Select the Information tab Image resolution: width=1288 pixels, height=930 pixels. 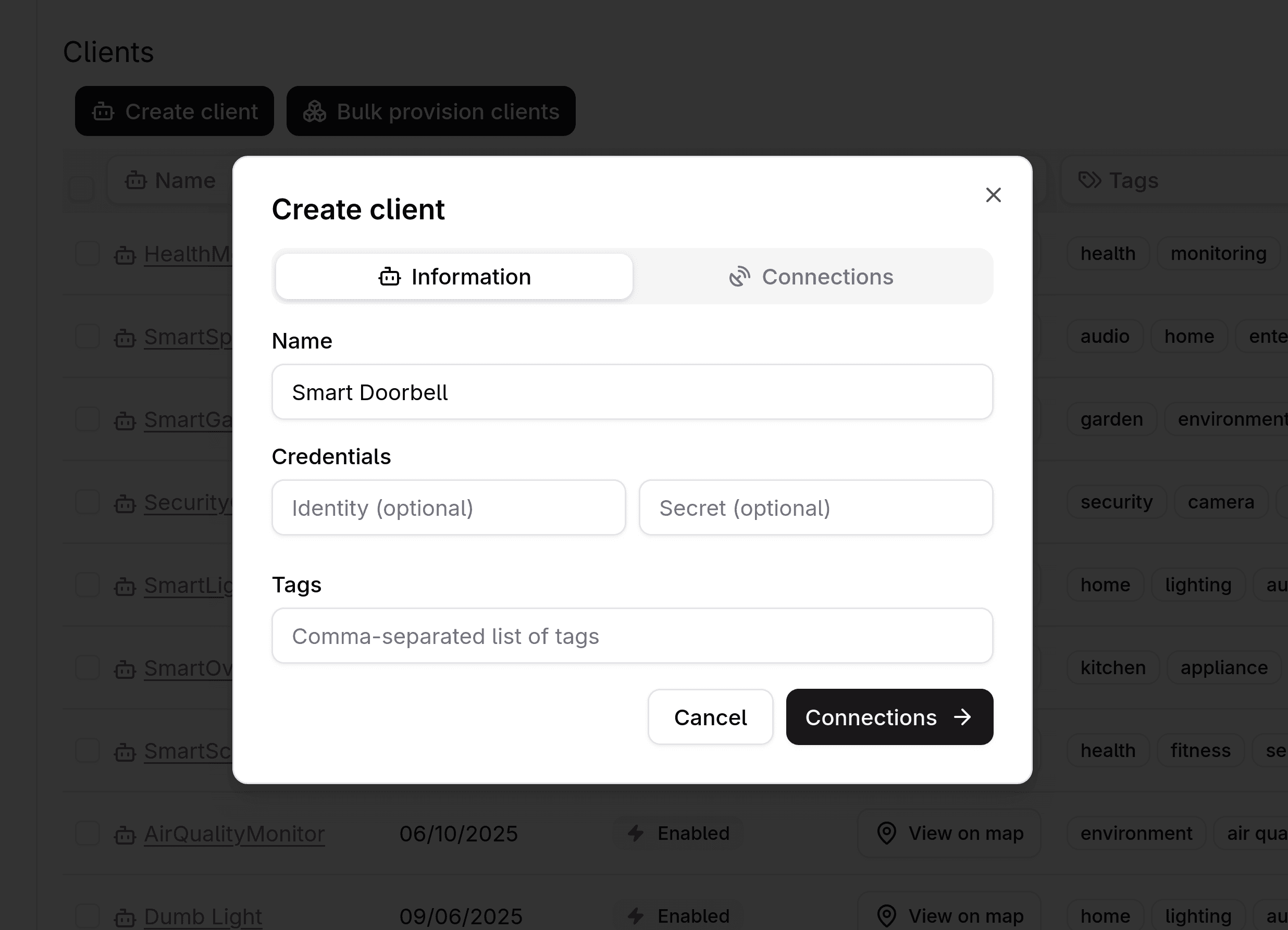[454, 277]
